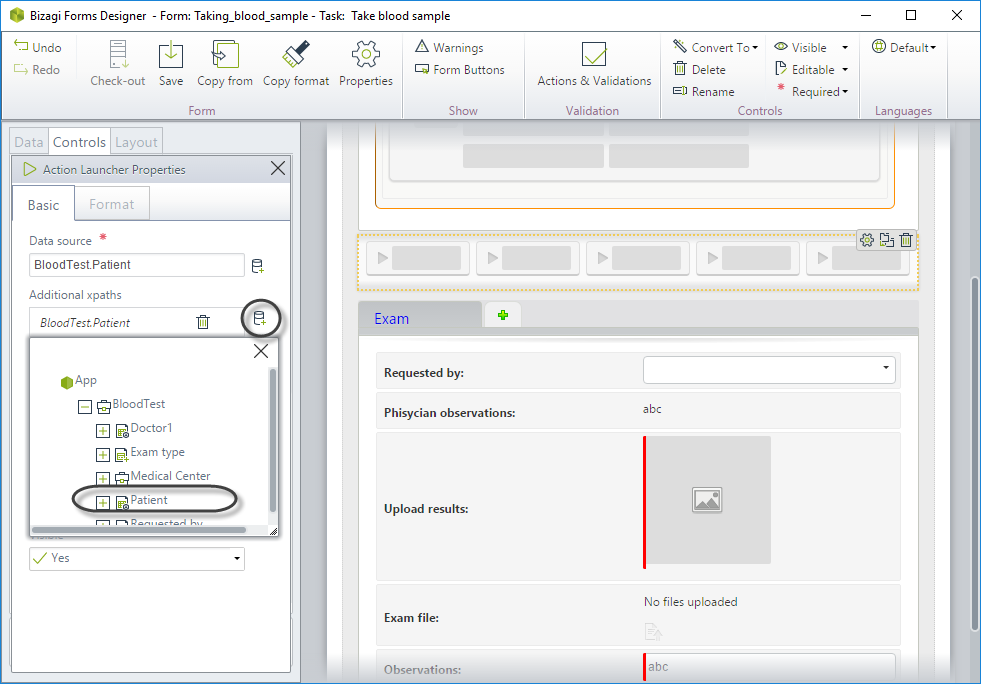Select the Medical Center entity
The width and height of the screenshot is (981, 684).
pyautogui.click(x=170, y=476)
